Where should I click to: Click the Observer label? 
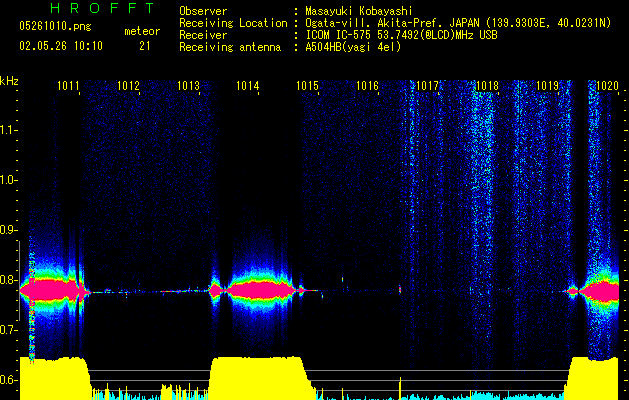pyautogui.click(x=203, y=11)
